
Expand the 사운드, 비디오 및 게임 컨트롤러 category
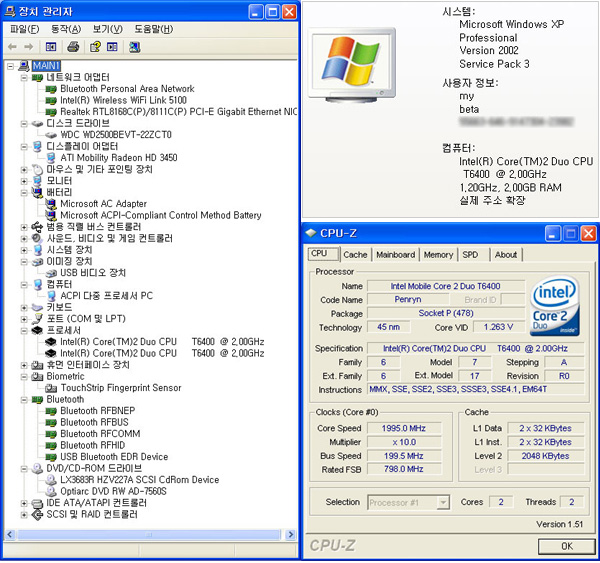click(24, 238)
